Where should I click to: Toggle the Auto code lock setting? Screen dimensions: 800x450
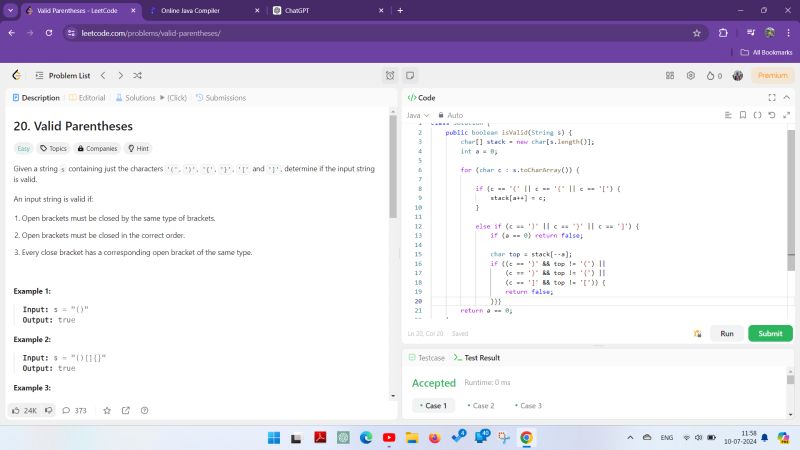pos(451,115)
